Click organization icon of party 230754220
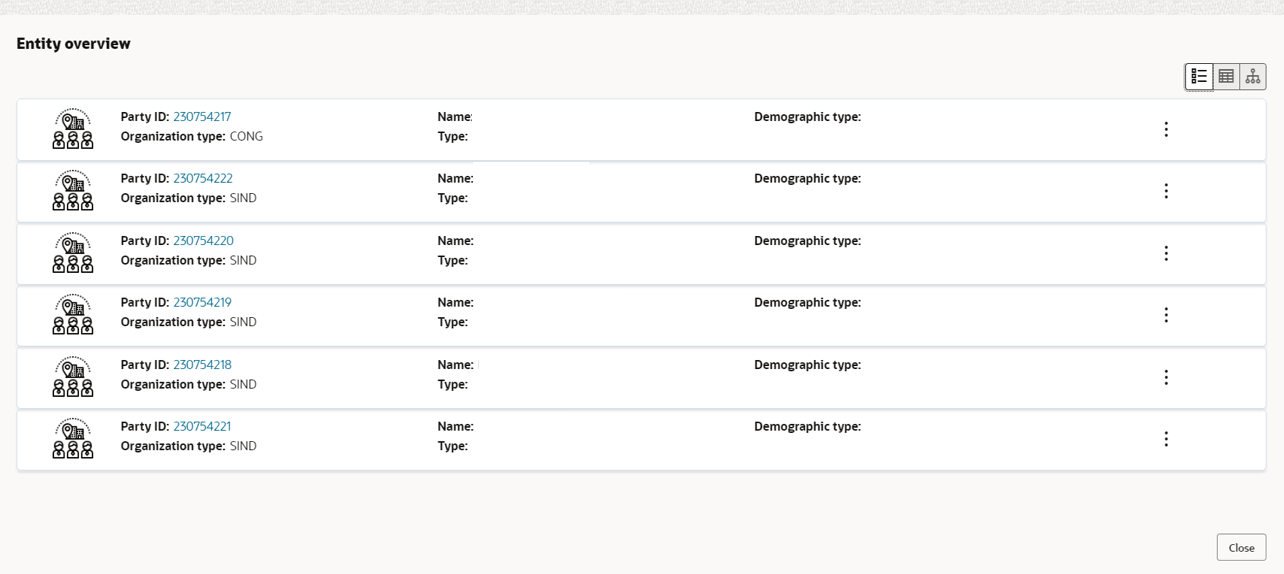The image size is (1284, 574). pyautogui.click(x=73, y=254)
